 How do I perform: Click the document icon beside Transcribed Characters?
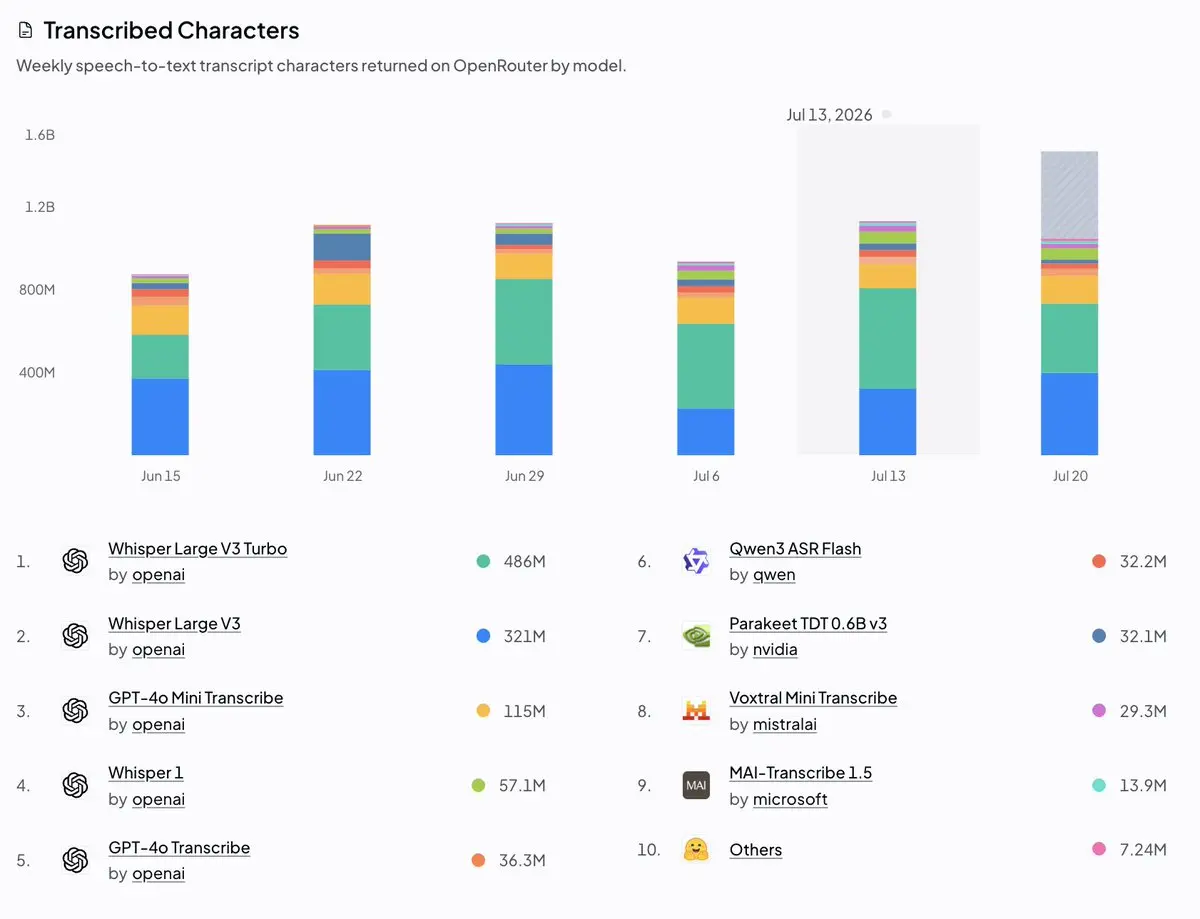pyautogui.click(x=26, y=31)
